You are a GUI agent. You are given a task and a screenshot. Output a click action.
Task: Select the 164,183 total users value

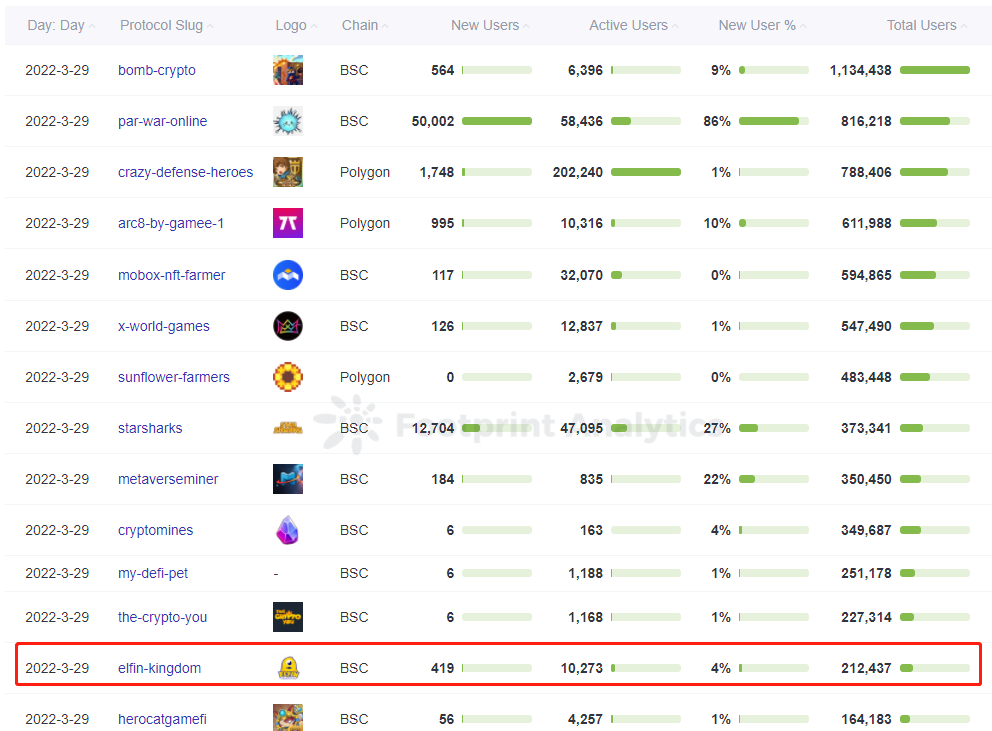tap(866, 720)
